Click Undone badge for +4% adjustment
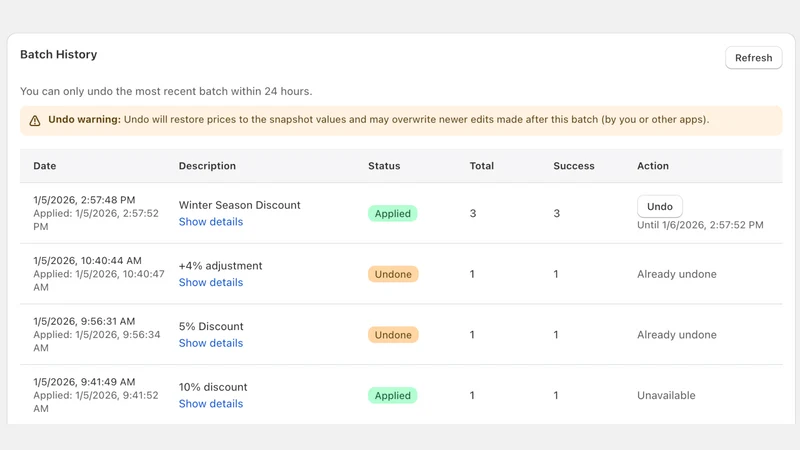Image resolution: width=800 pixels, height=450 pixels. point(393,274)
